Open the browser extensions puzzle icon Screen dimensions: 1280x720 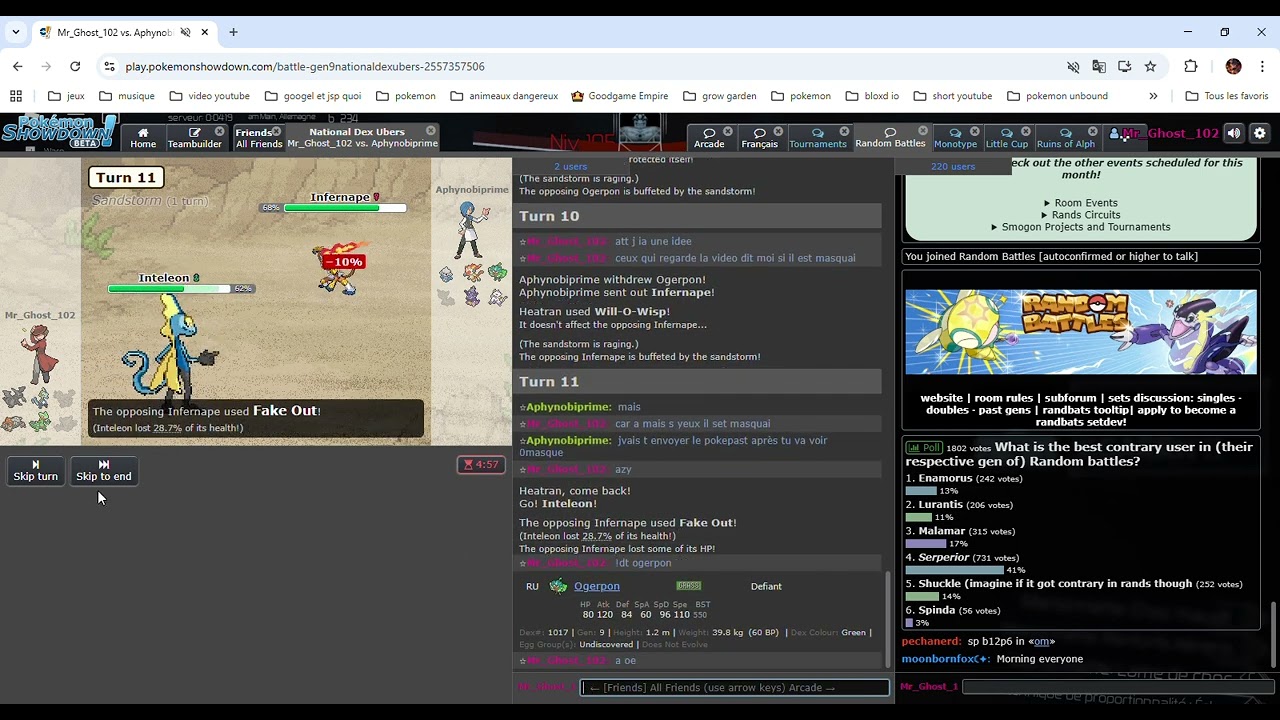[x=1190, y=66]
